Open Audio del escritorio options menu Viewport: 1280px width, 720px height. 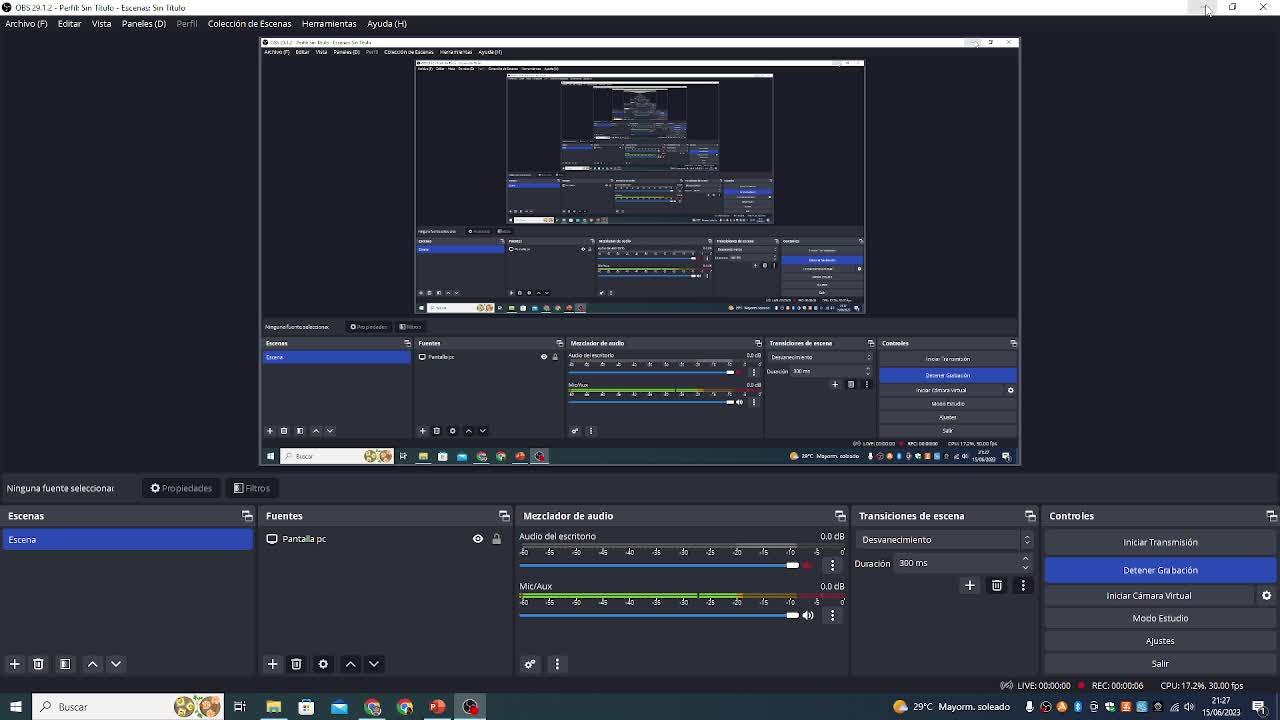tap(832, 565)
